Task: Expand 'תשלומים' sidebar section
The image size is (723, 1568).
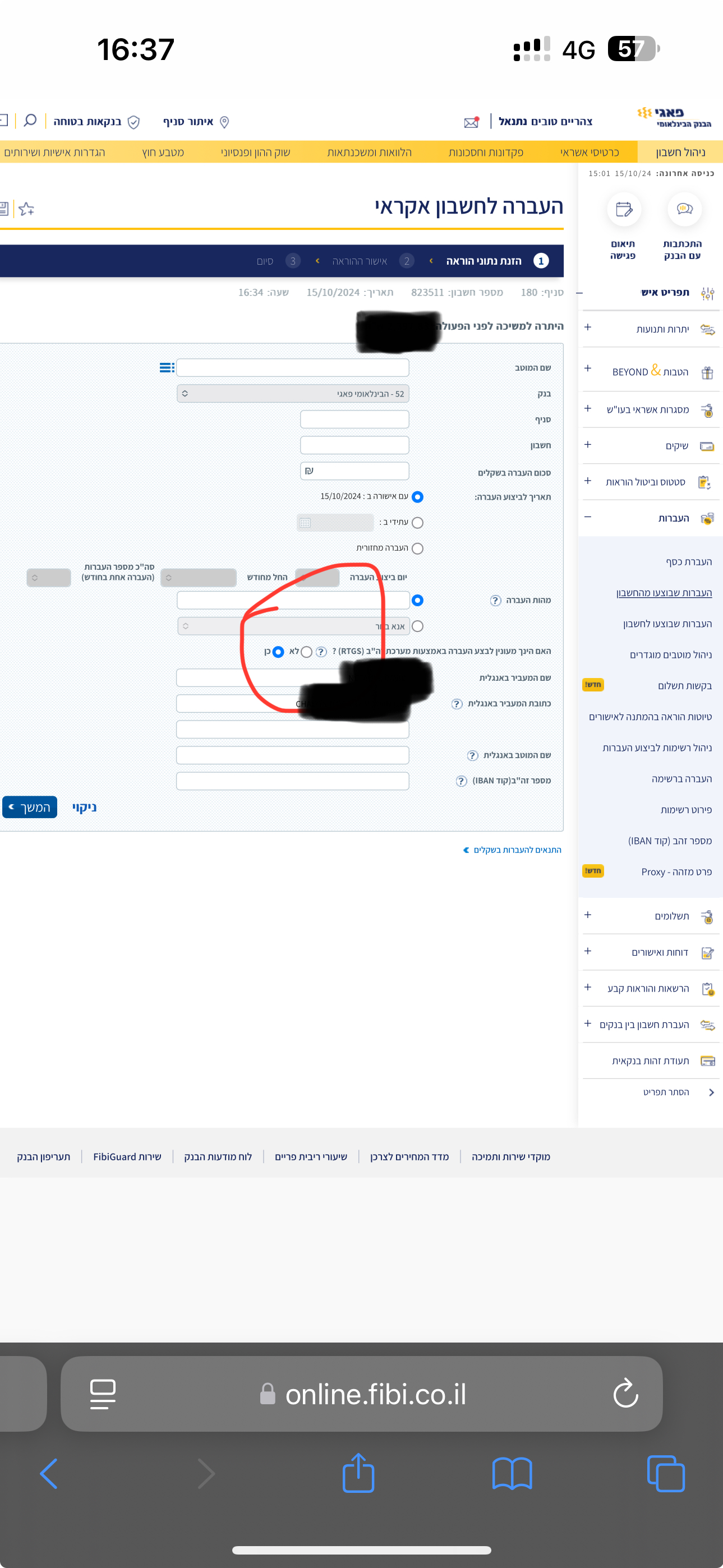Action: coord(588,915)
